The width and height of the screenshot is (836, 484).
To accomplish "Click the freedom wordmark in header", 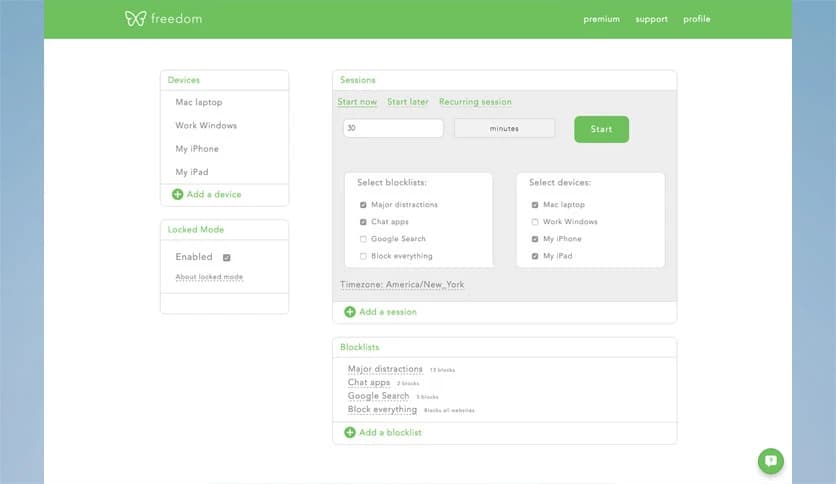I will click(x=176, y=19).
